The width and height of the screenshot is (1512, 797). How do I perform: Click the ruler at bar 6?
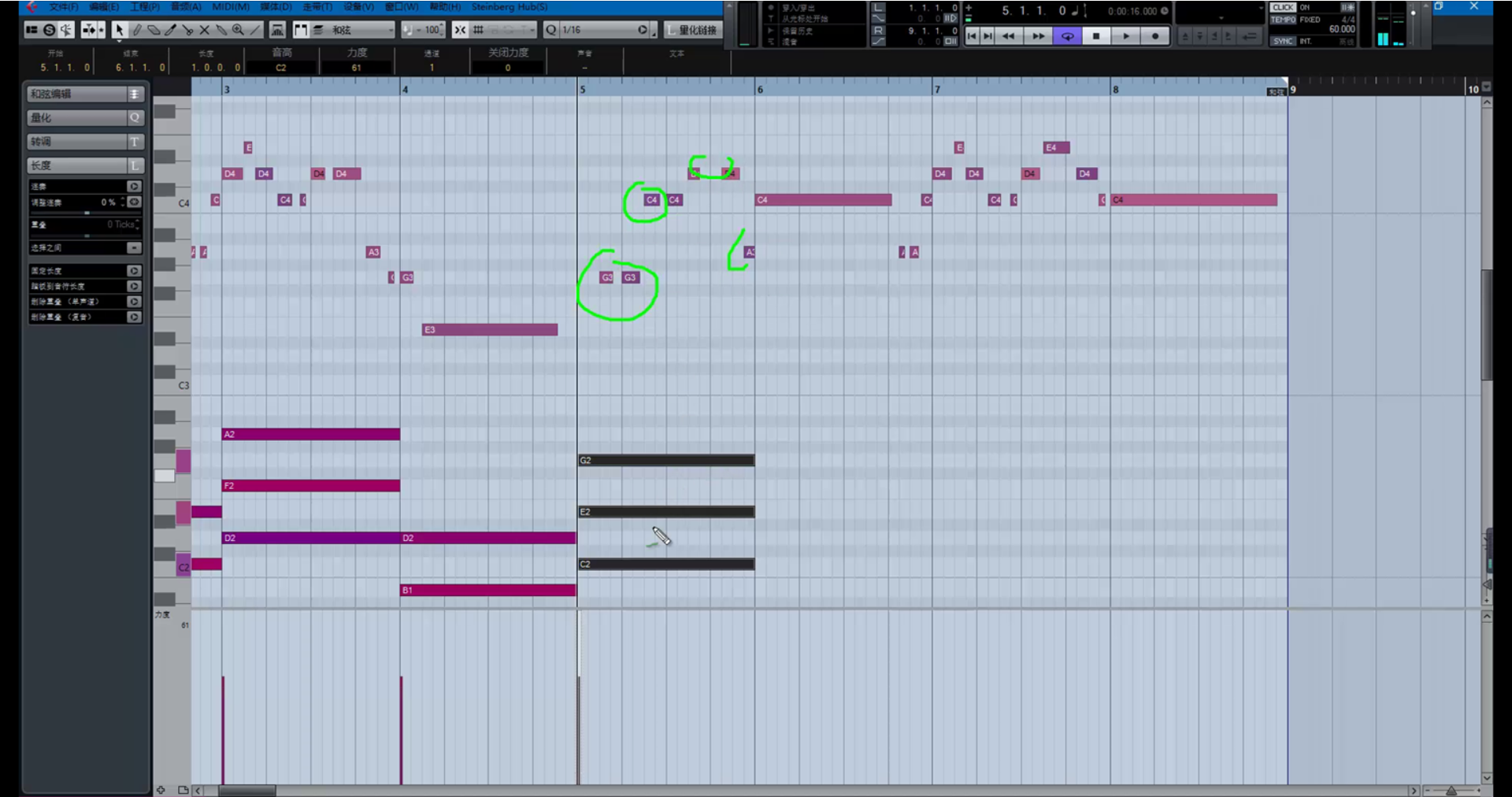pyautogui.click(x=759, y=90)
